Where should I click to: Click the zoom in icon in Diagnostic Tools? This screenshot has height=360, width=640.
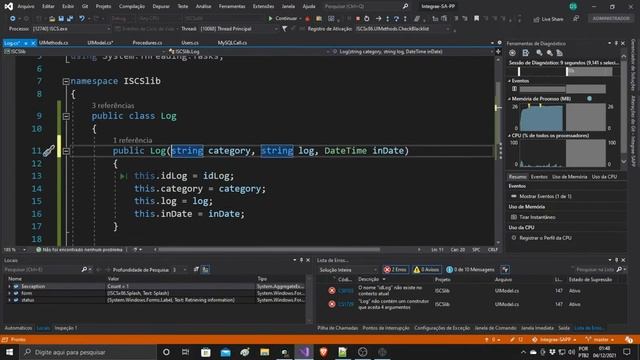540,53
